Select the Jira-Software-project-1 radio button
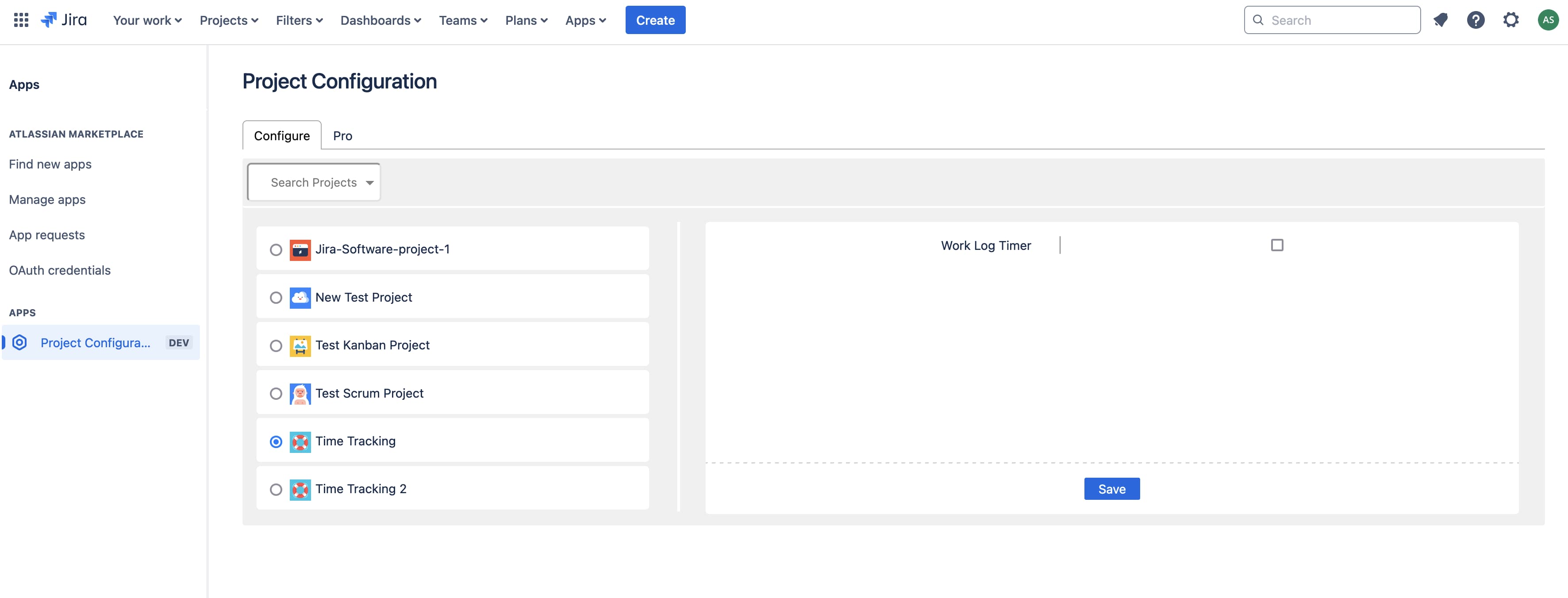 click(x=276, y=249)
